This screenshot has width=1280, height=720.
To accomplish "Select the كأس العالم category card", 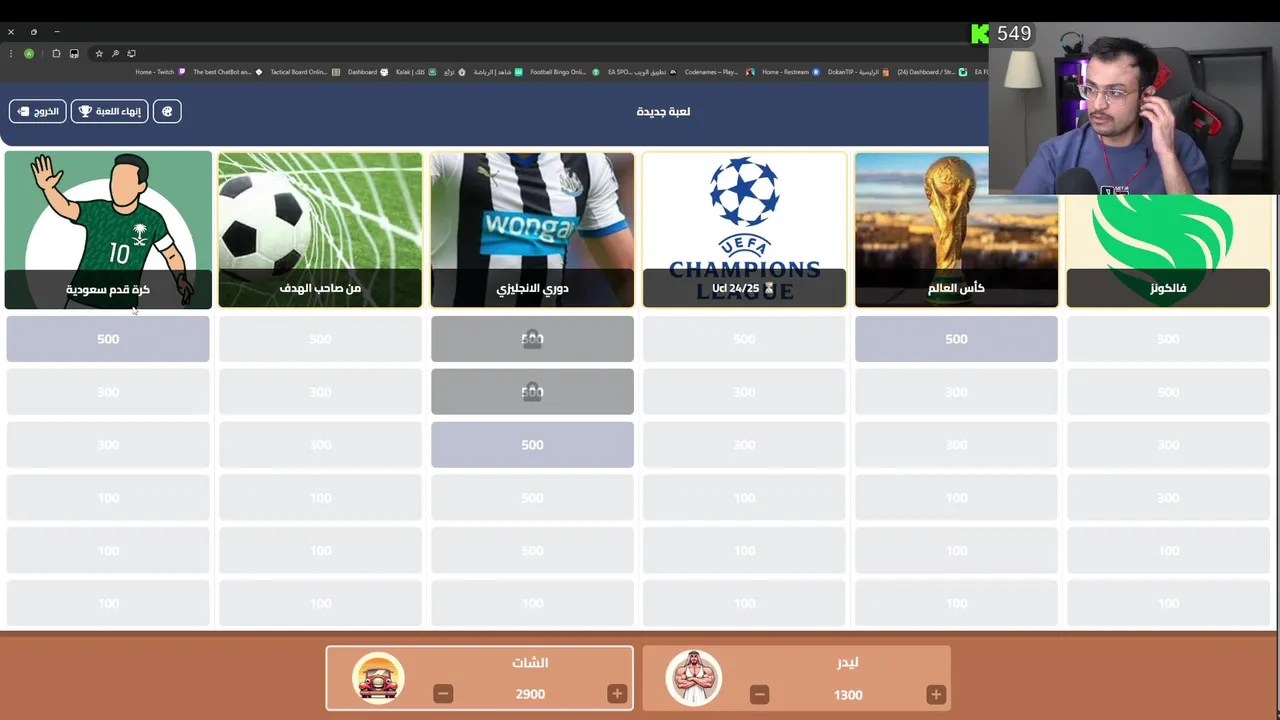I will point(956,230).
